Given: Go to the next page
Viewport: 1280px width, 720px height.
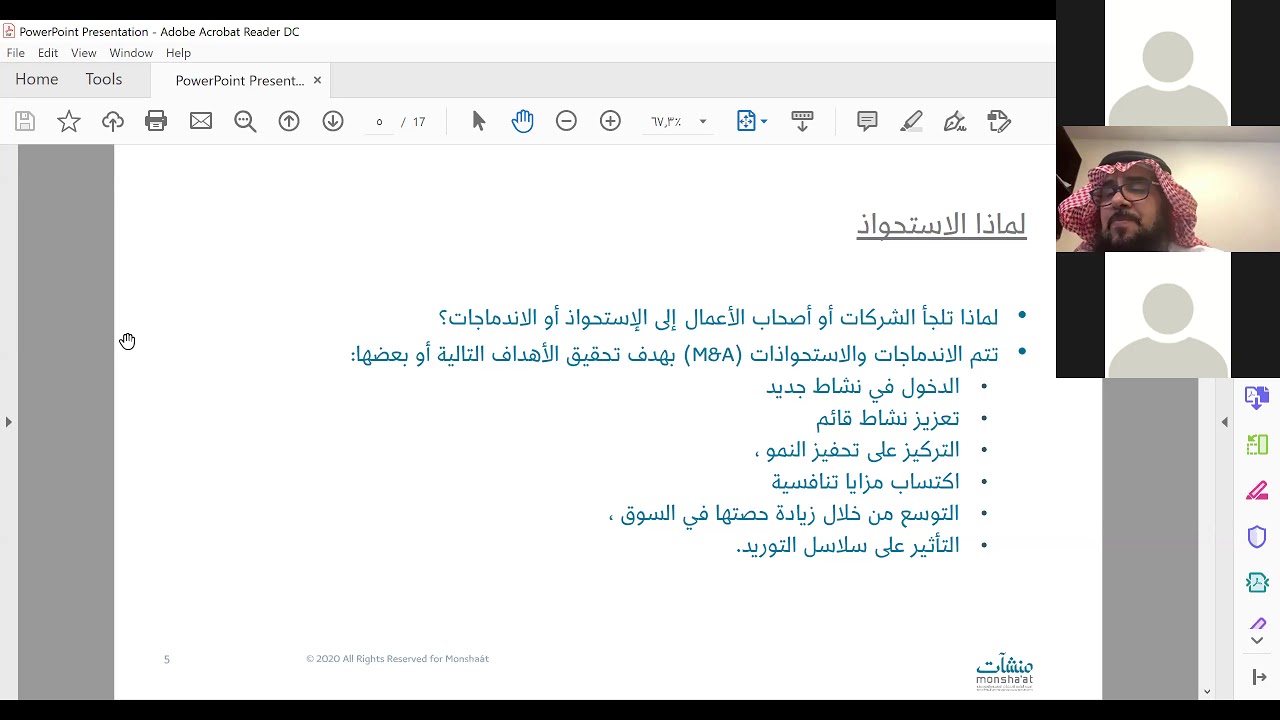Looking at the screenshot, I should 333,121.
